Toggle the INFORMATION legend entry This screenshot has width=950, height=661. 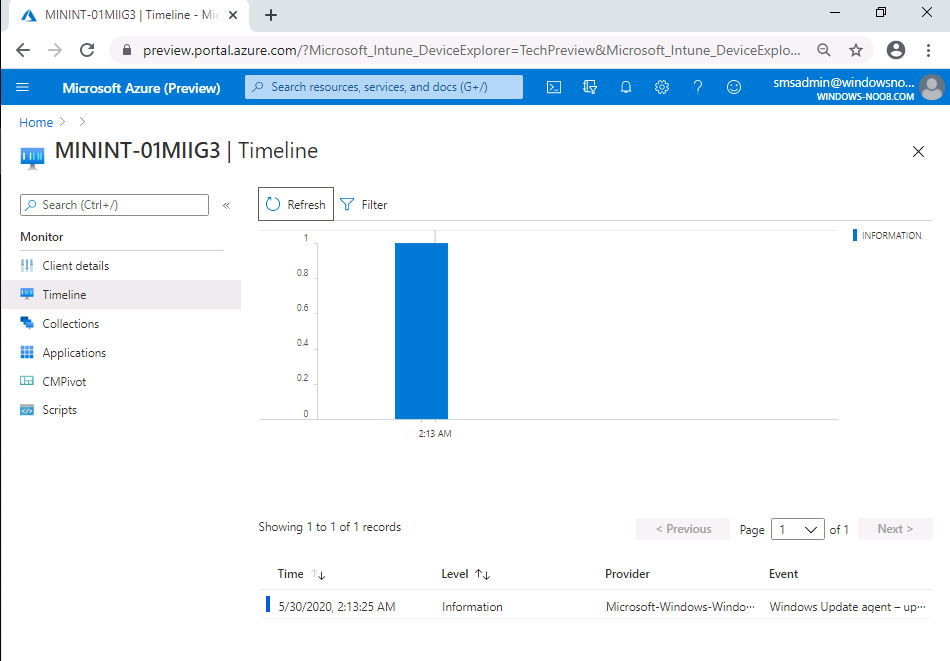(887, 235)
